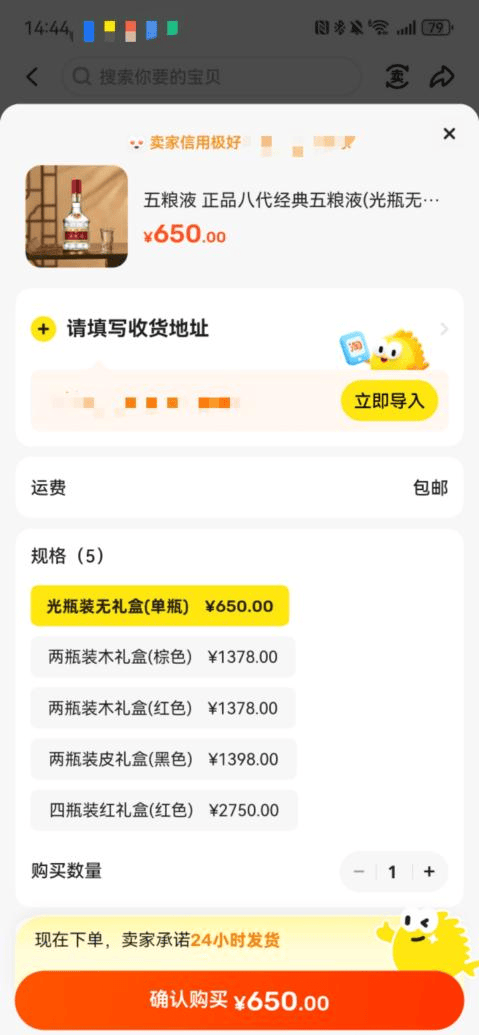Tap the share arrow icon
The width and height of the screenshot is (479, 1035).
441,77
